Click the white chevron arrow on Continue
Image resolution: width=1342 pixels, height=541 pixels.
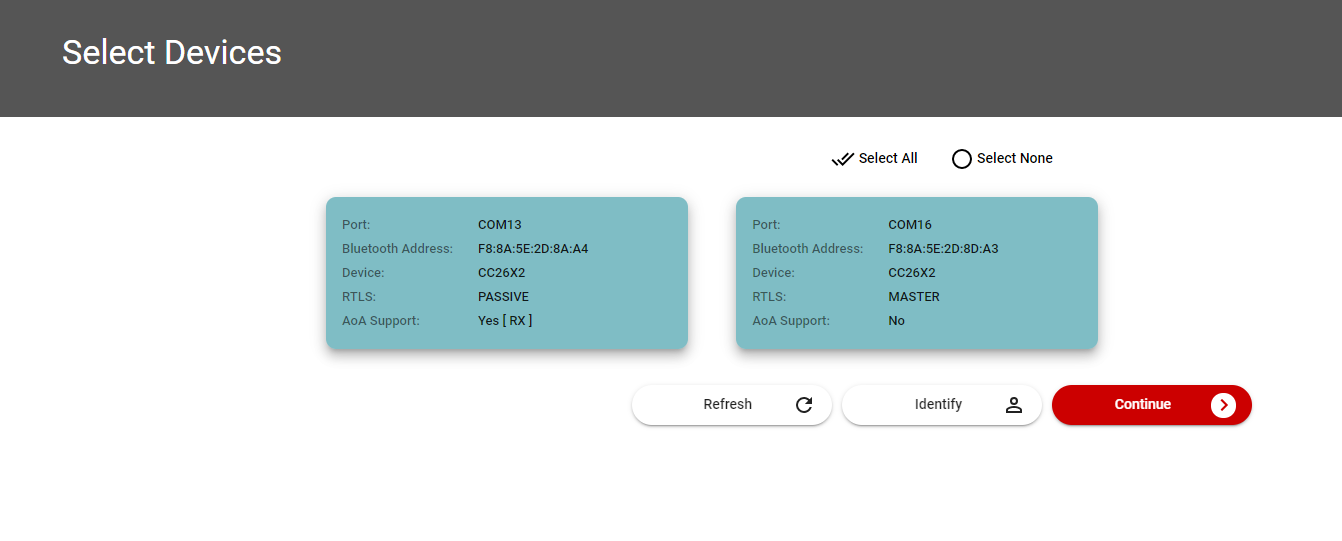click(x=1223, y=405)
